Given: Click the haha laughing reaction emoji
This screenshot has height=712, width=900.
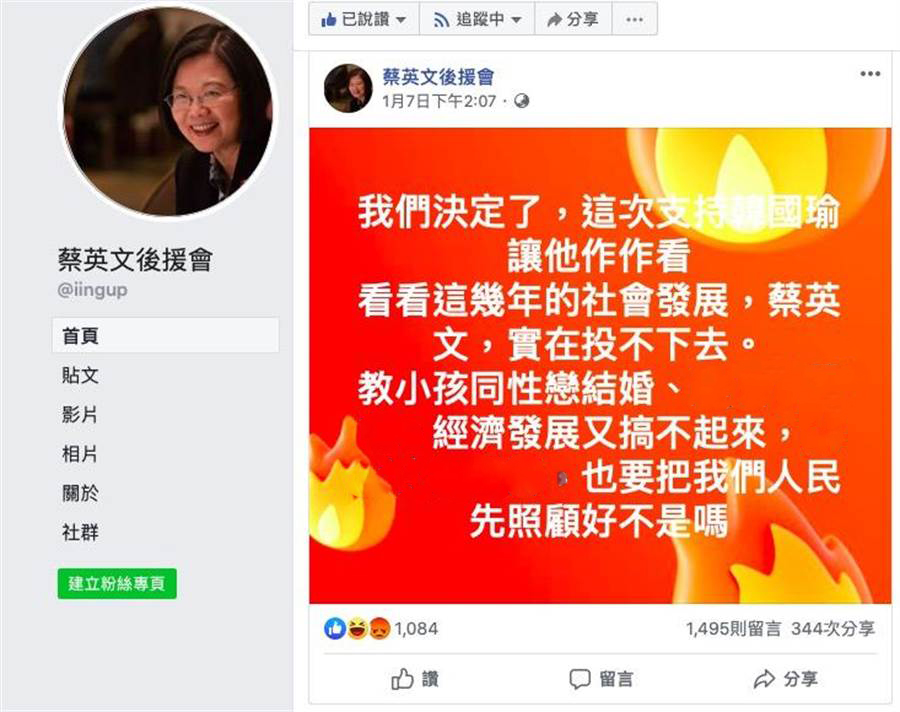Looking at the screenshot, I should tap(358, 629).
